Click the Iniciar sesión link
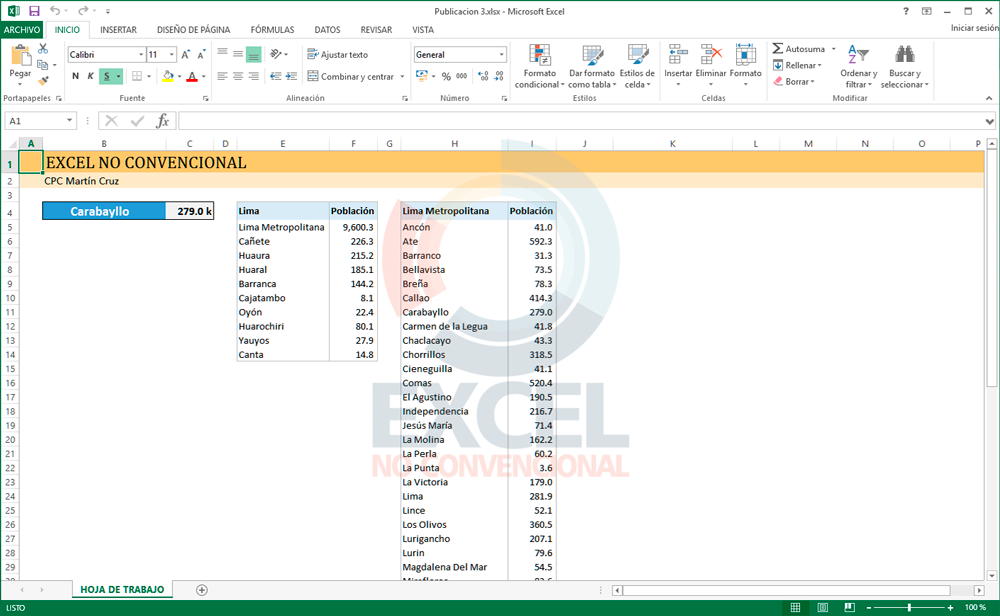 coord(972,29)
